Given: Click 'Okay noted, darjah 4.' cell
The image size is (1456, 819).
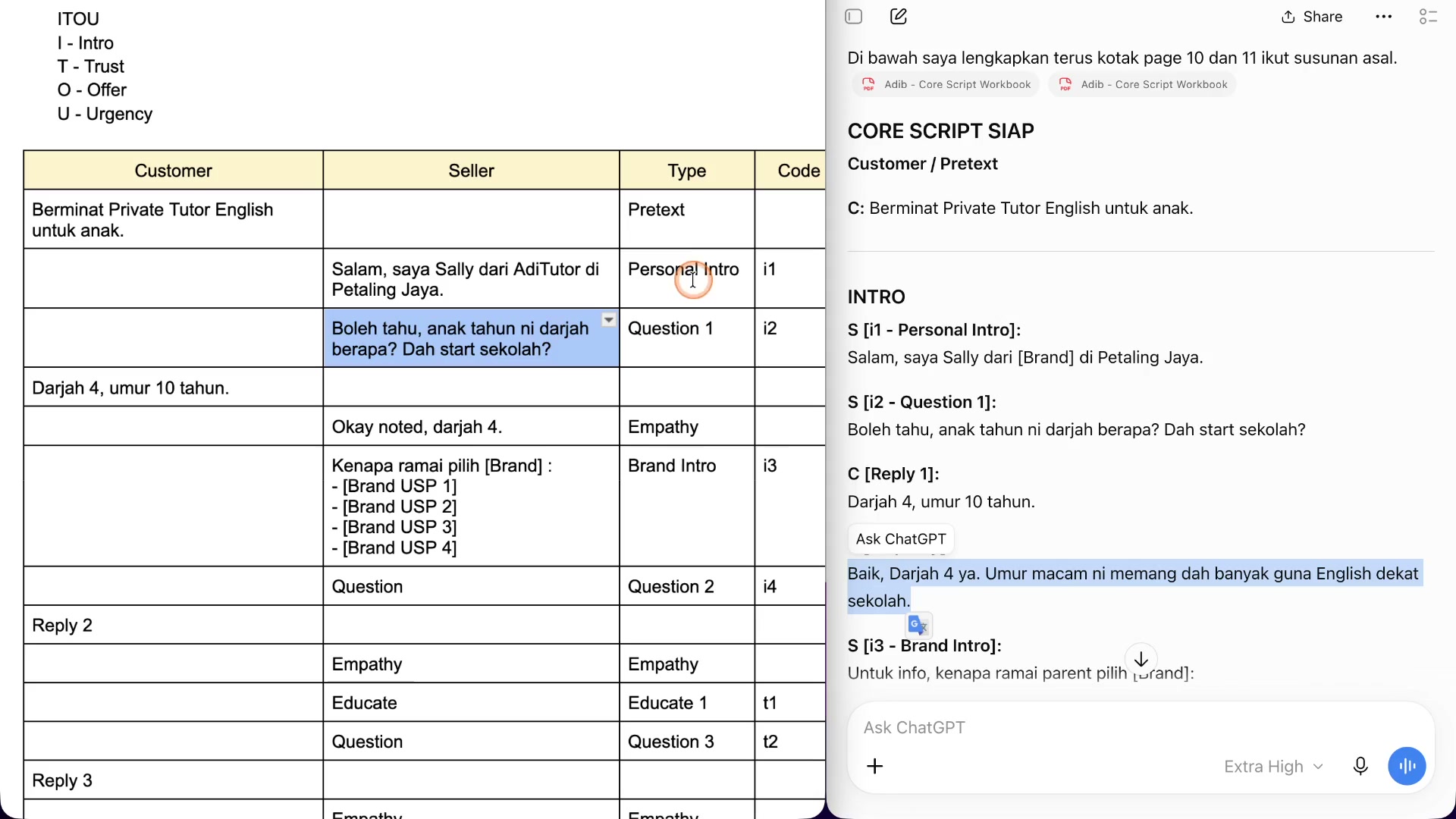Looking at the screenshot, I should [x=472, y=427].
